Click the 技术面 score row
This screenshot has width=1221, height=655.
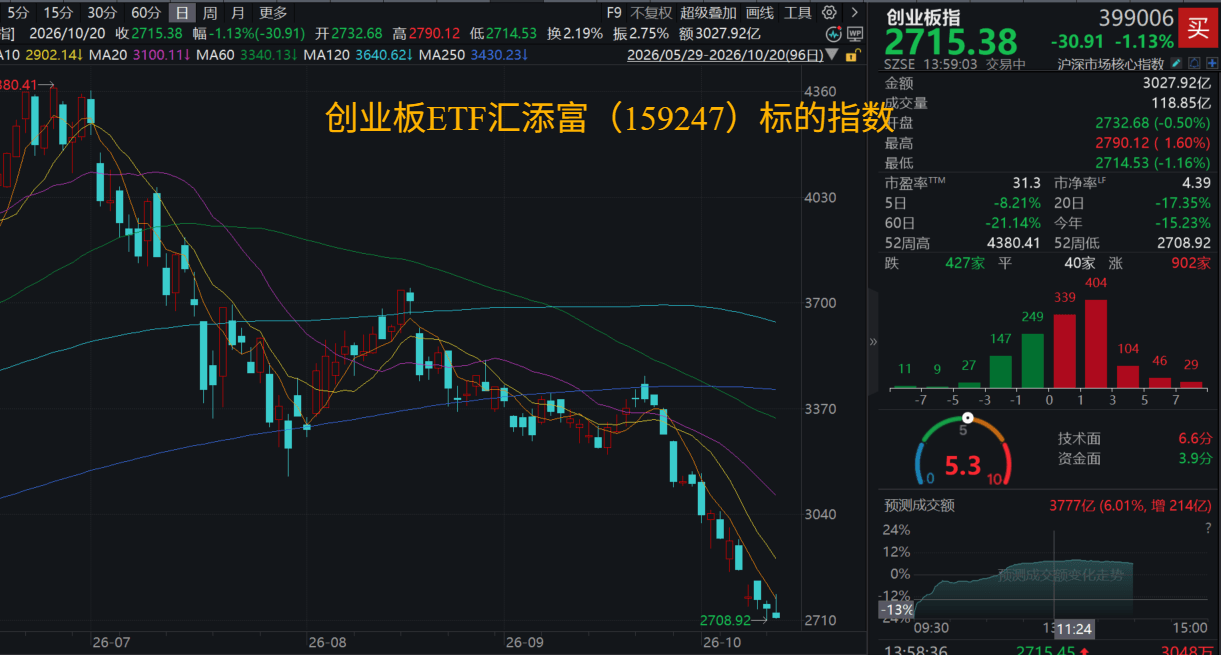tap(1135, 438)
